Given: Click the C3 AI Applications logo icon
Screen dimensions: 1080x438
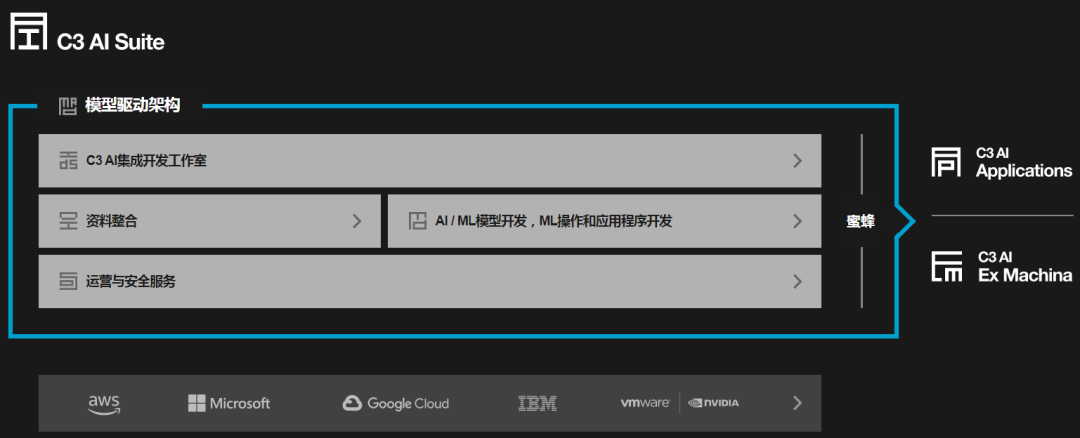Looking at the screenshot, I should point(946,162).
